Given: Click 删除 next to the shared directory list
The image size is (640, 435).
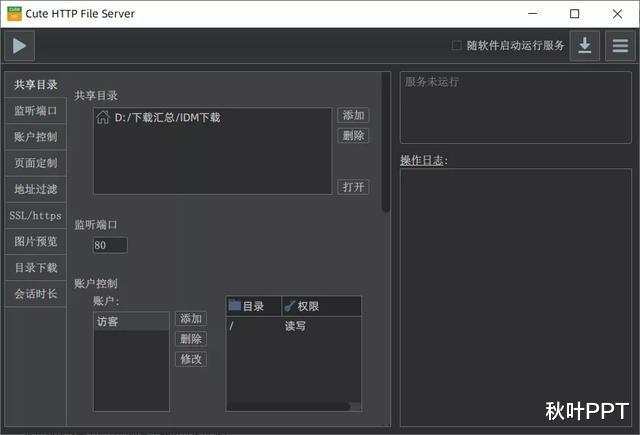Looking at the screenshot, I should click(353, 135).
